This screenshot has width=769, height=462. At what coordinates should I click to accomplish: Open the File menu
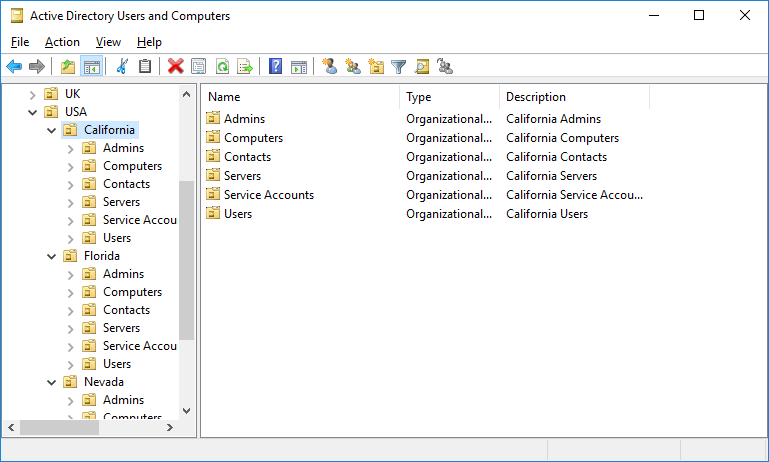click(20, 42)
